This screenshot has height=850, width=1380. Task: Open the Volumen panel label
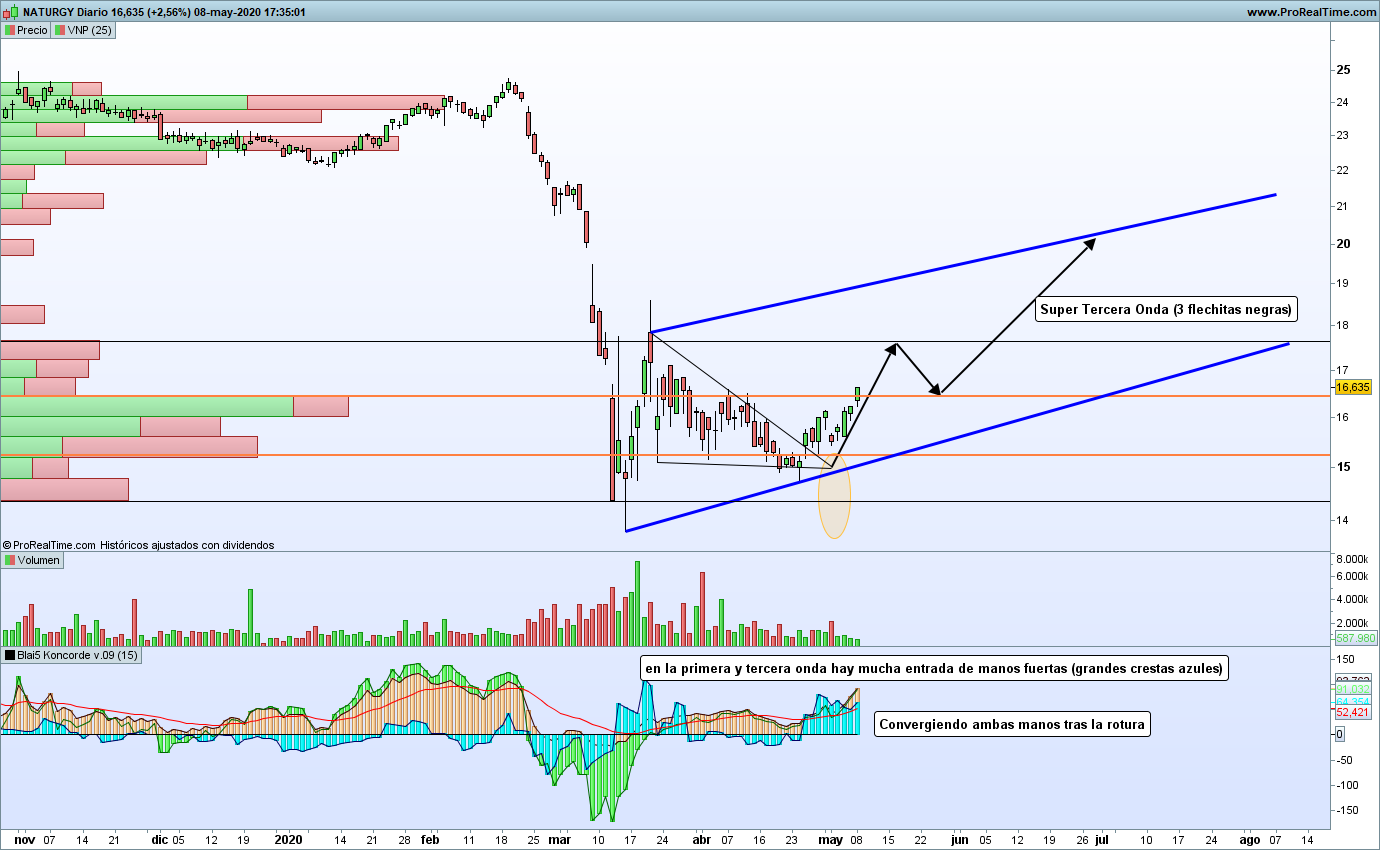(38, 561)
